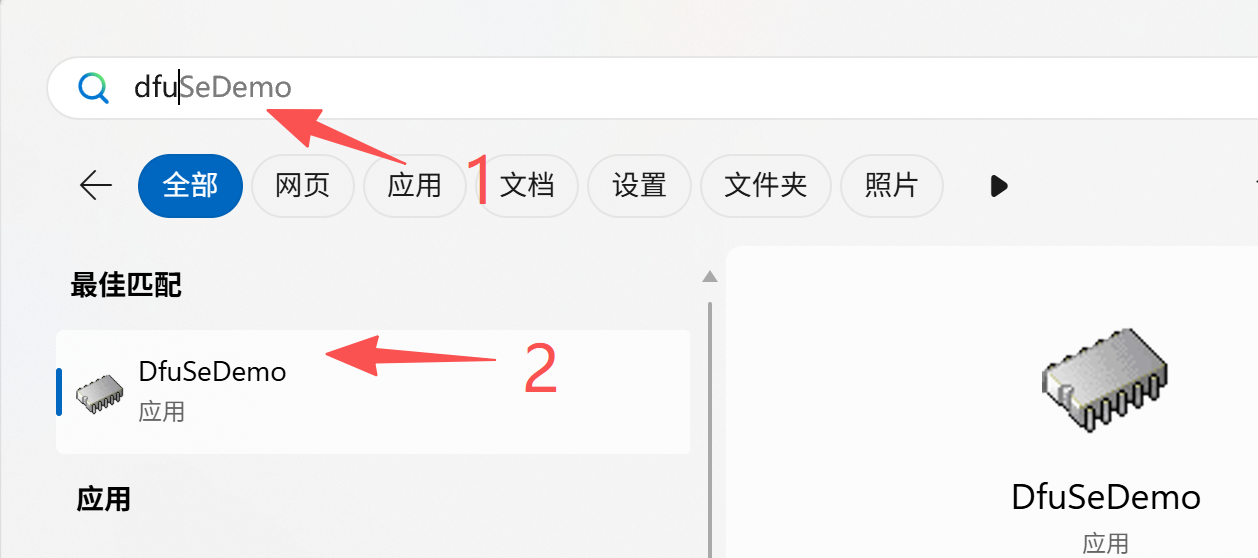
Task: Click the 应用 subtitle under the DfuSeDemo result
Action: [161, 411]
